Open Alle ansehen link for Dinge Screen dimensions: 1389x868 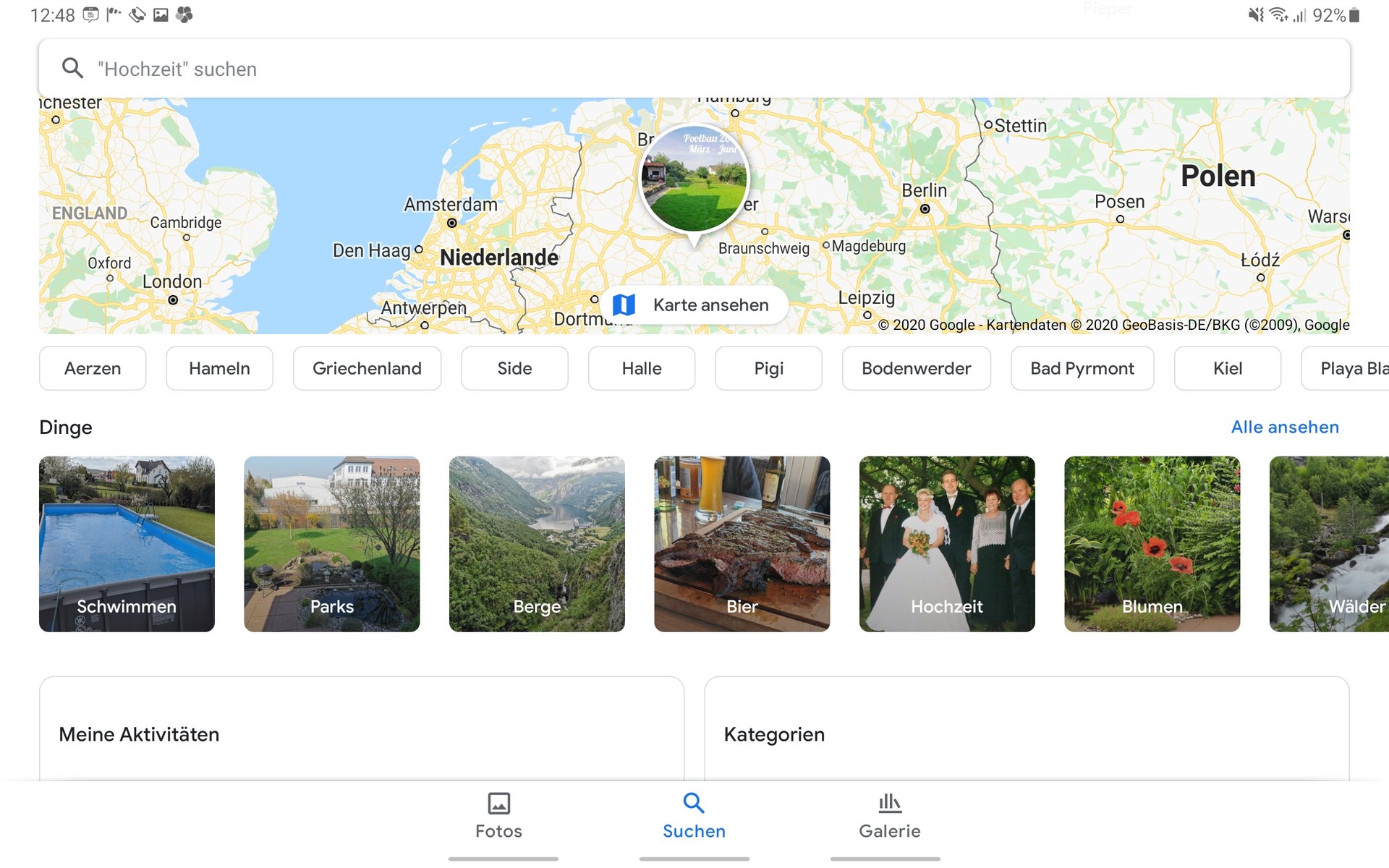pyautogui.click(x=1285, y=427)
